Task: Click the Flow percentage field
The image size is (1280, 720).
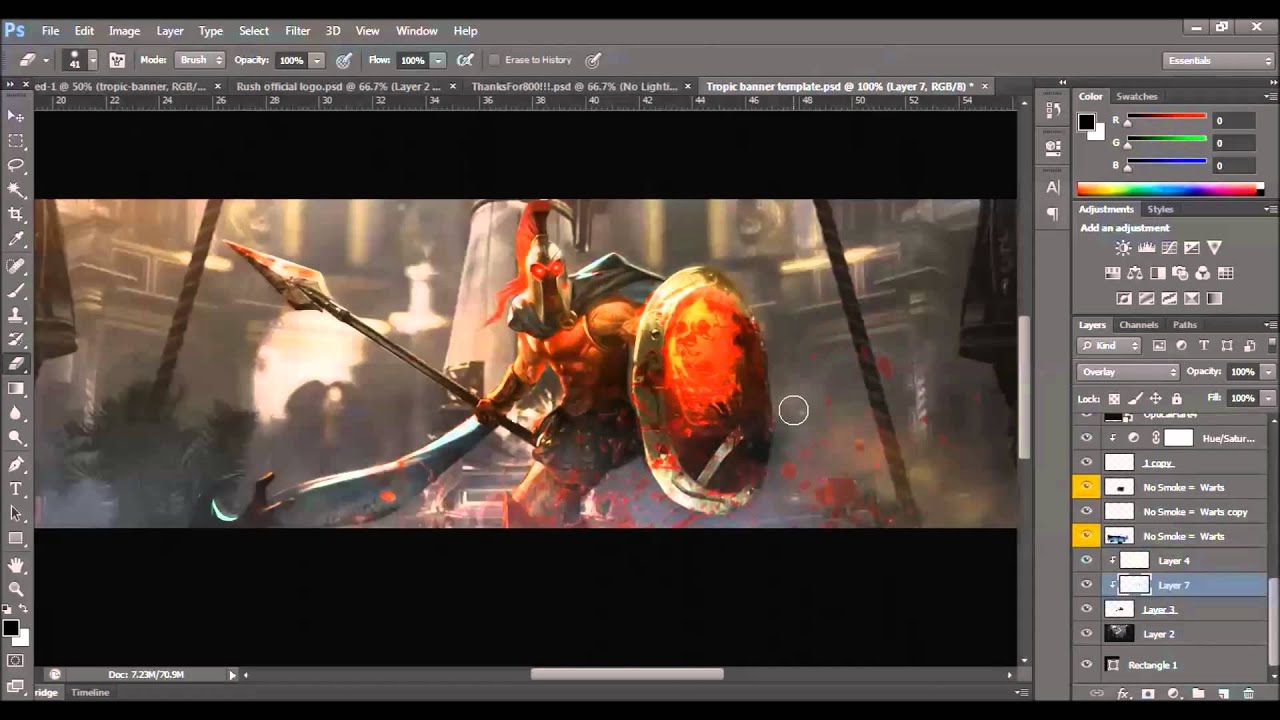Action: [412, 61]
